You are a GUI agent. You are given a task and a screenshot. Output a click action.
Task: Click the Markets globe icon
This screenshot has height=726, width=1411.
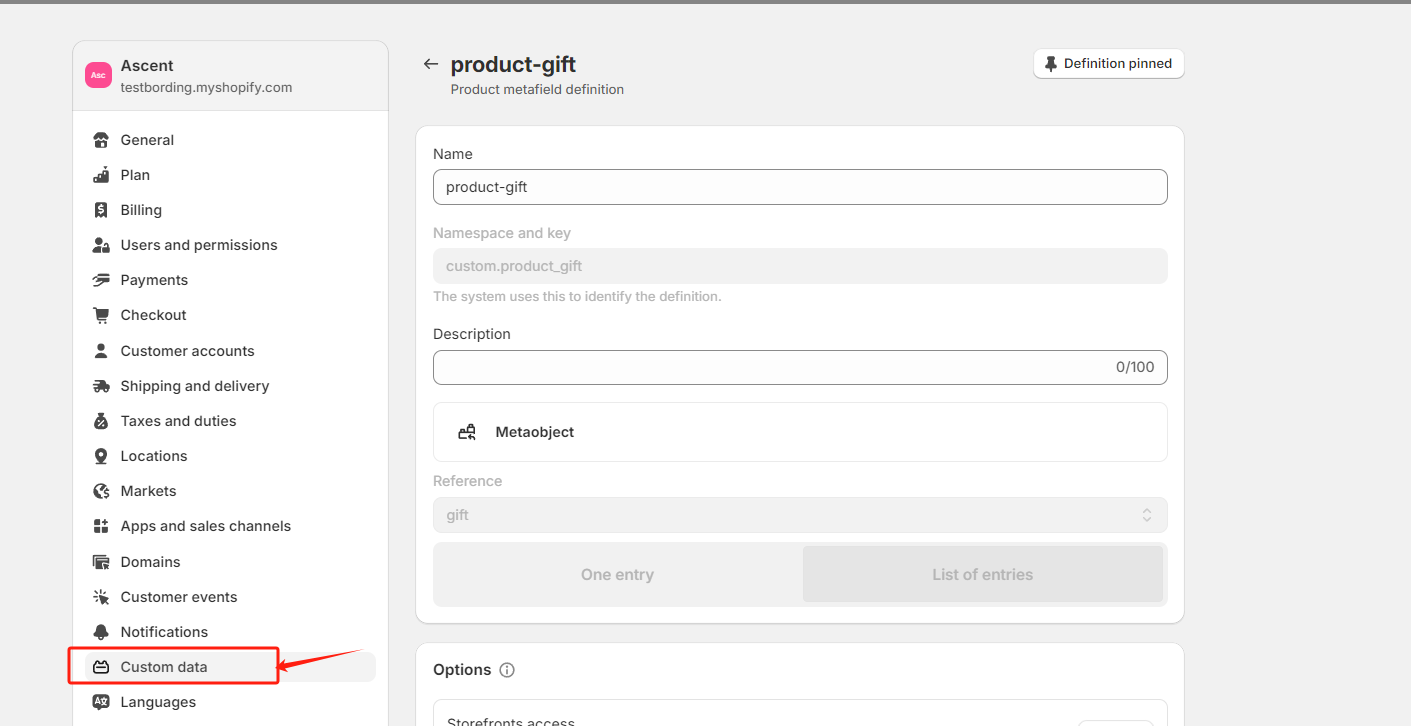point(101,491)
